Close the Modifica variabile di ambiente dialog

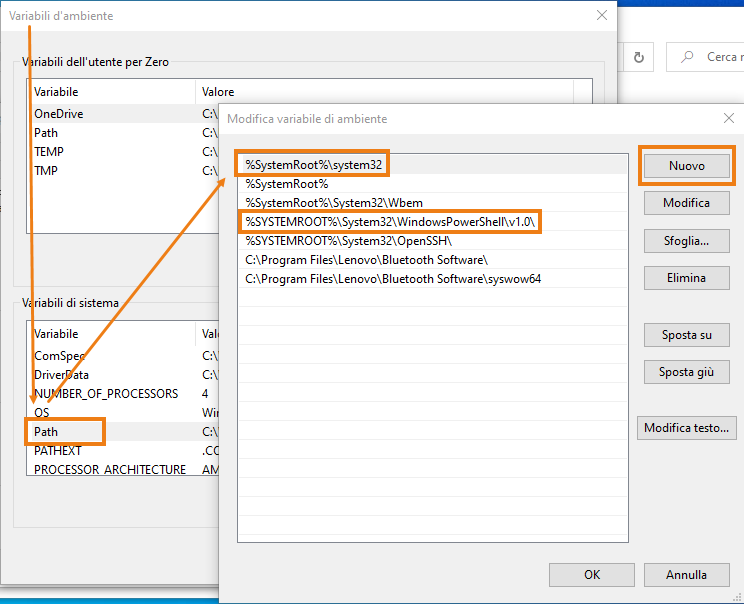728,118
